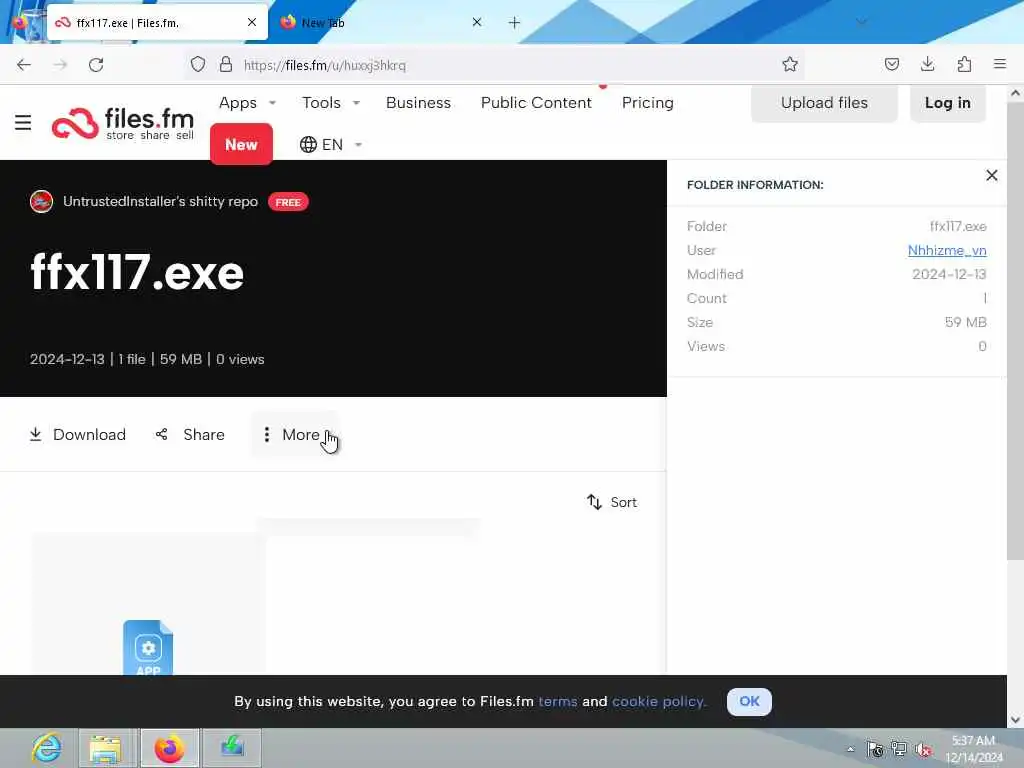Click the Firefox taskbar icon
This screenshot has height=768, width=1024.
coord(169,748)
